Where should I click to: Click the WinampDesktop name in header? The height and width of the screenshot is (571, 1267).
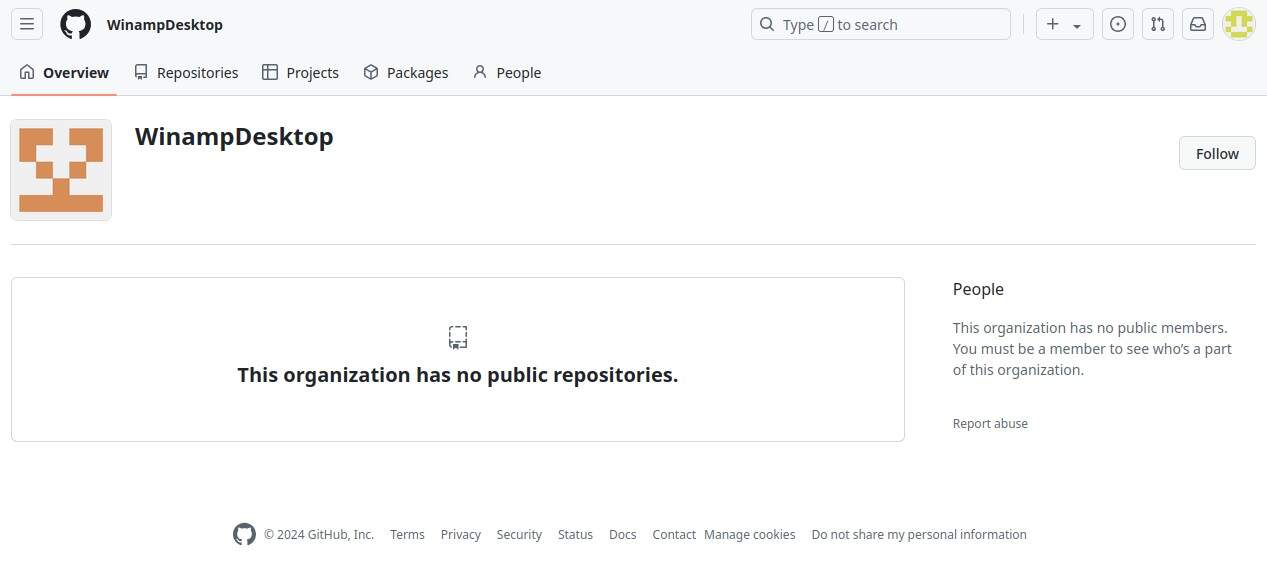(x=165, y=25)
